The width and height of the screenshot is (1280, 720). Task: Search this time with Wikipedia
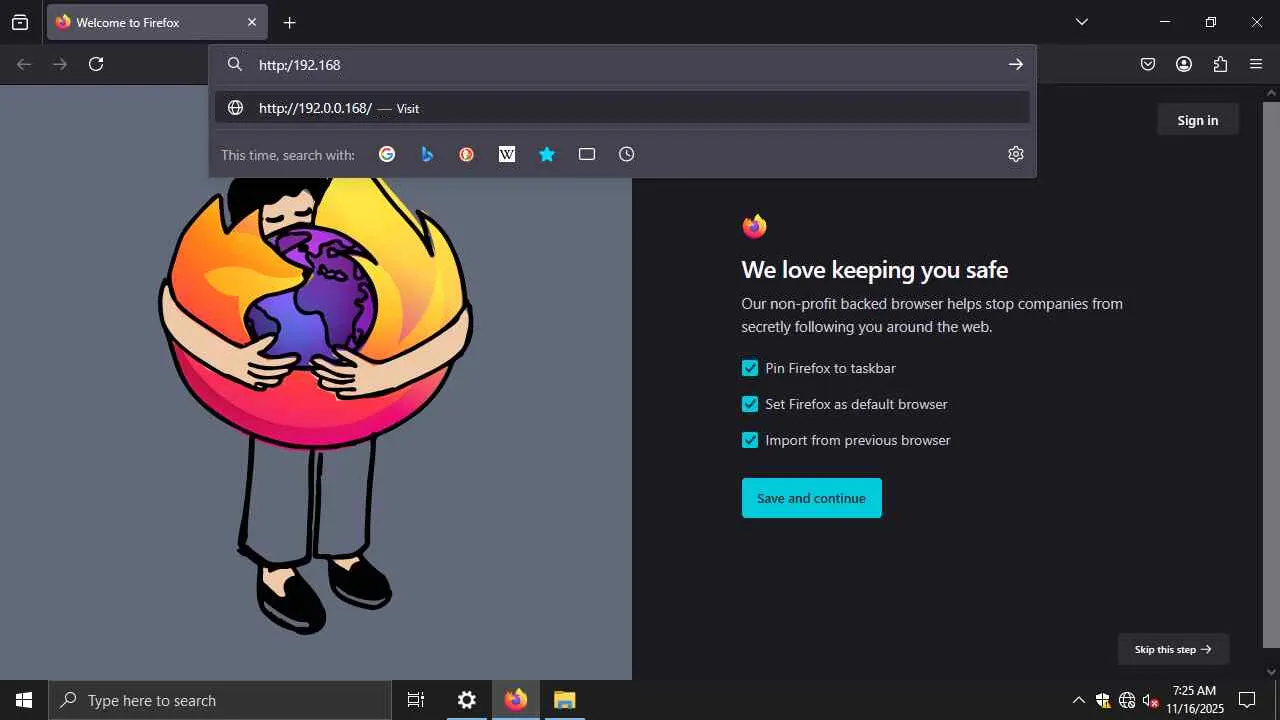pyautogui.click(x=507, y=154)
